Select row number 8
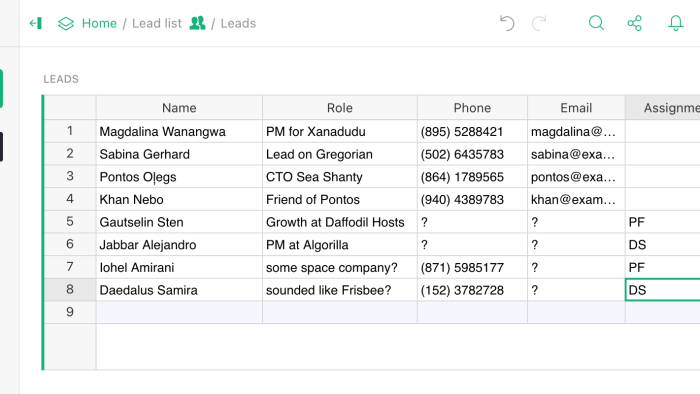The height and width of the screenshot is (394, 700). tap(70, 290)
